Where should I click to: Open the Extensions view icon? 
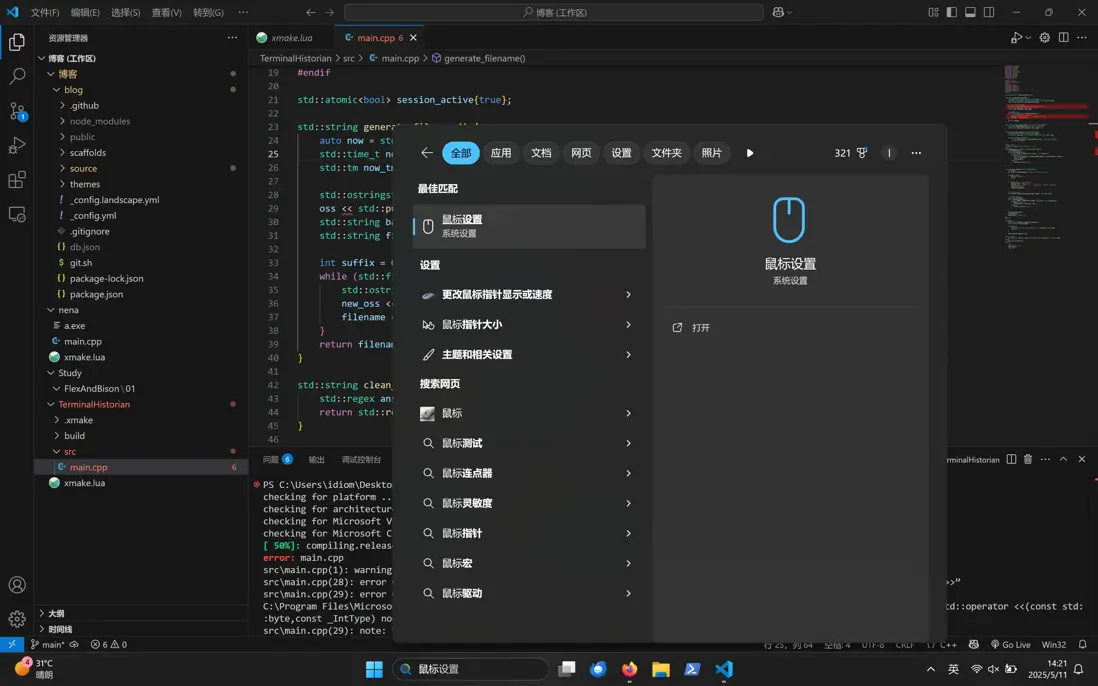pos(17,179)
